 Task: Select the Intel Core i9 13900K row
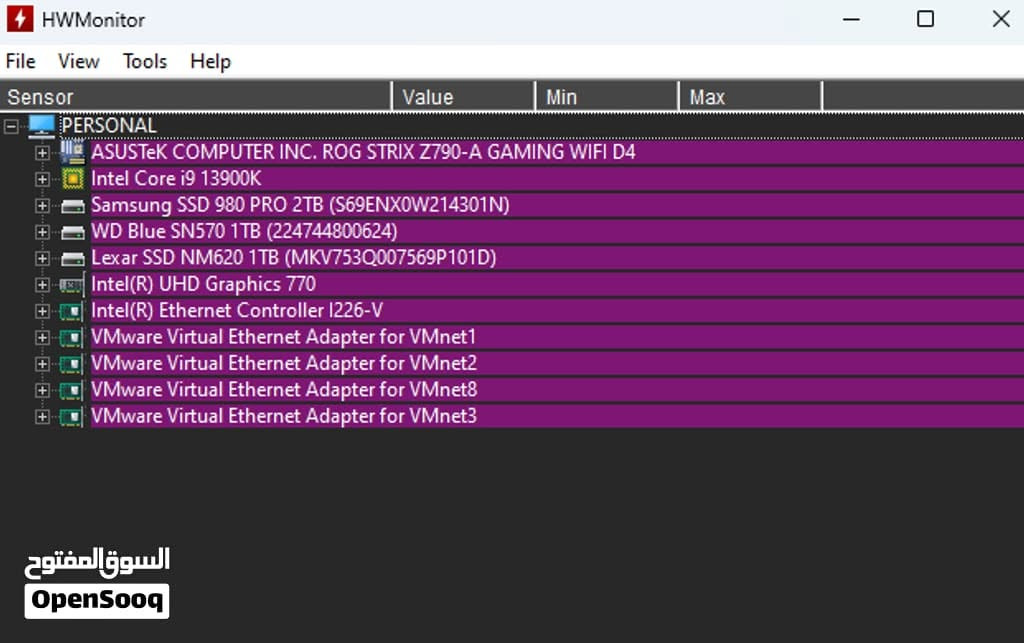point(556,178)
